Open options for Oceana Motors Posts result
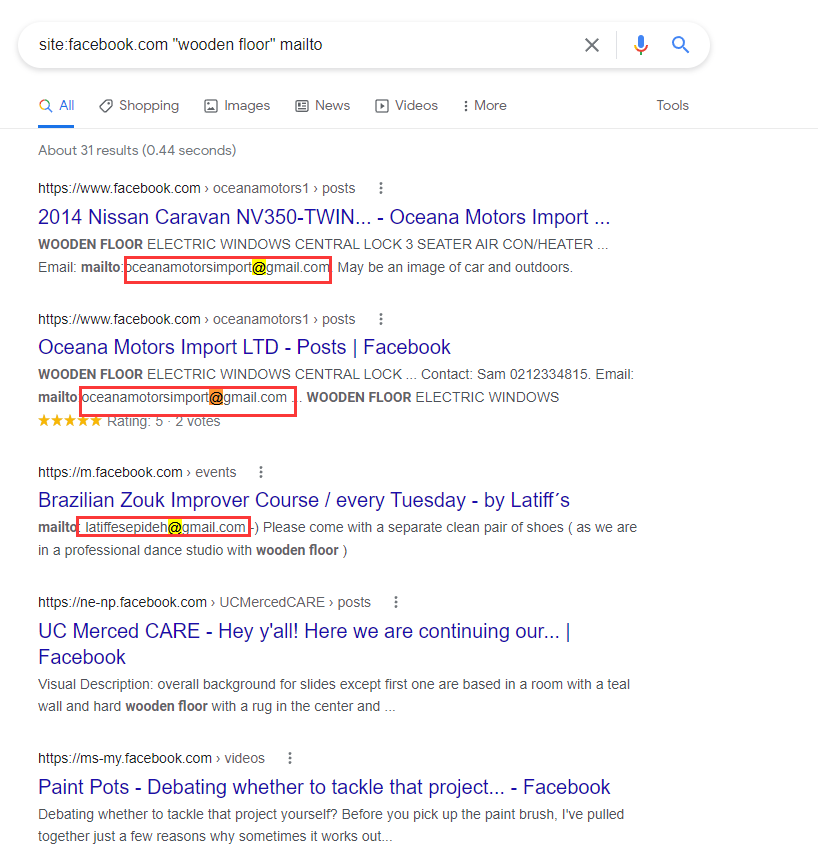 (381, 319)
